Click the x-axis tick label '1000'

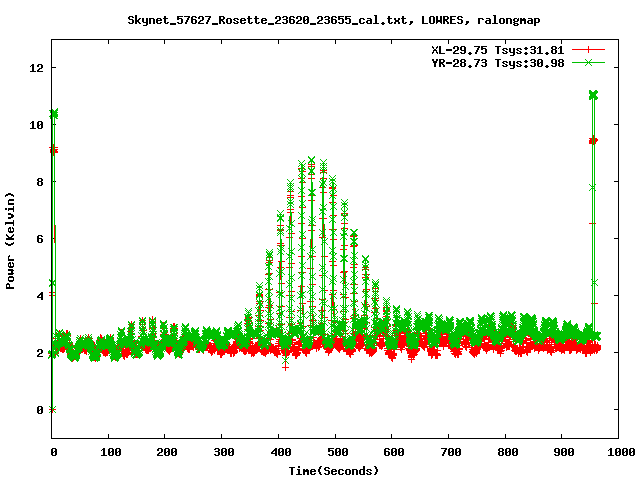[620, 452]
